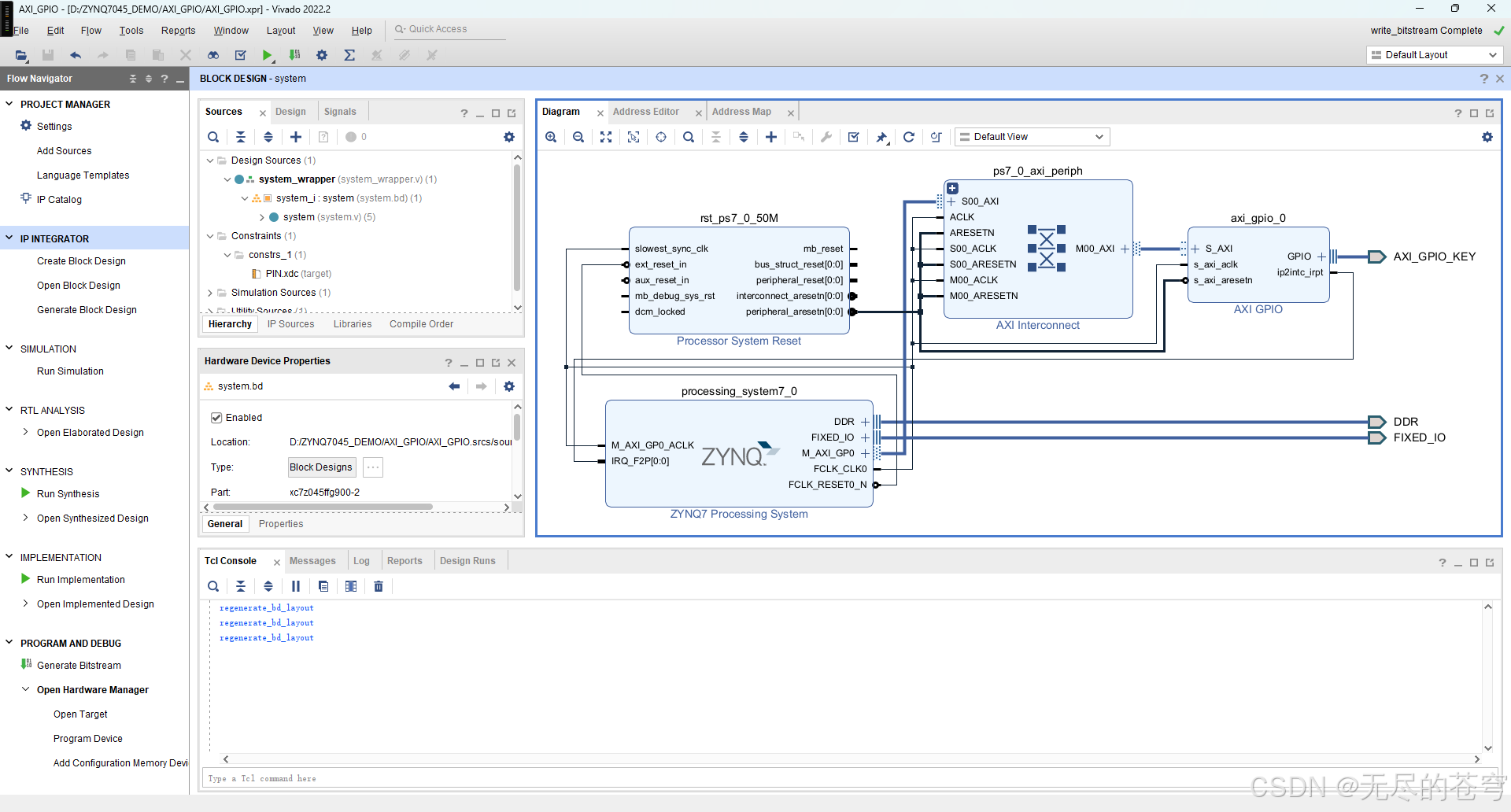
Task: Collapse the Constraints tree node
Action: click(210, 236)
